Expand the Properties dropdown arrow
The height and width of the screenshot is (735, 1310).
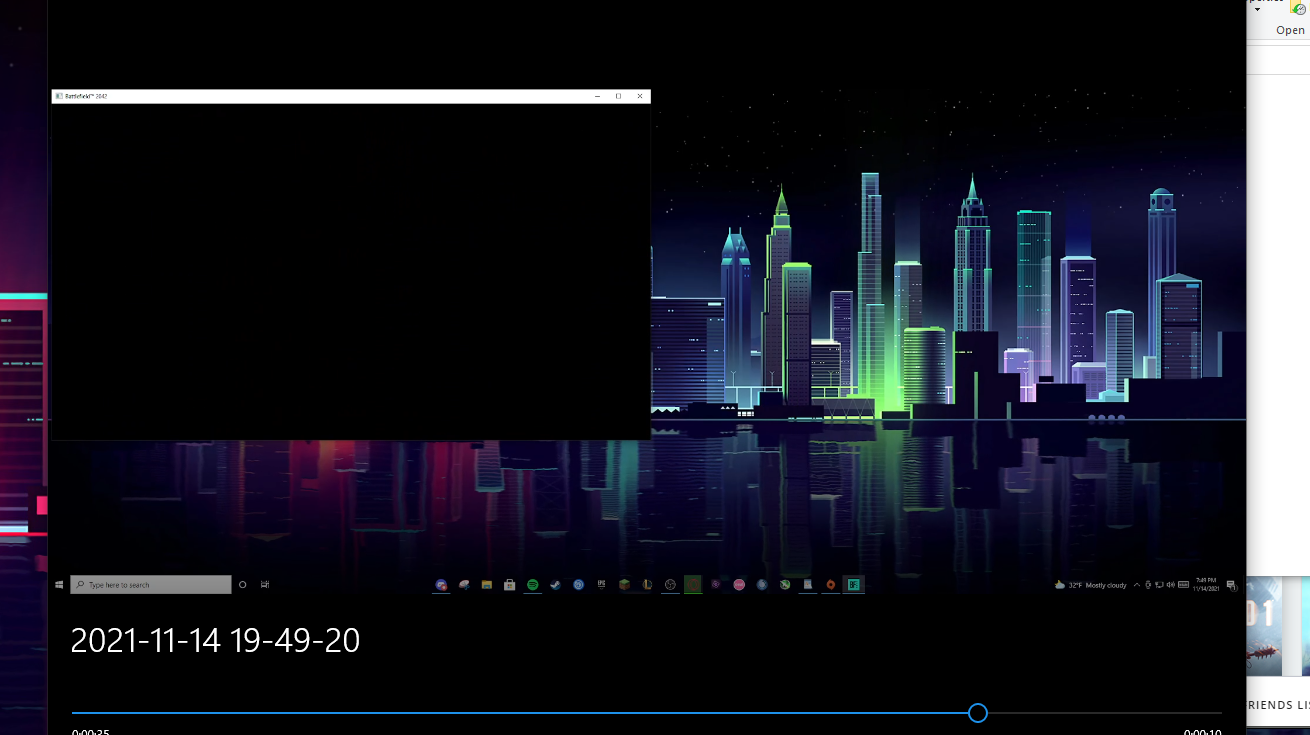point(1258,10)
